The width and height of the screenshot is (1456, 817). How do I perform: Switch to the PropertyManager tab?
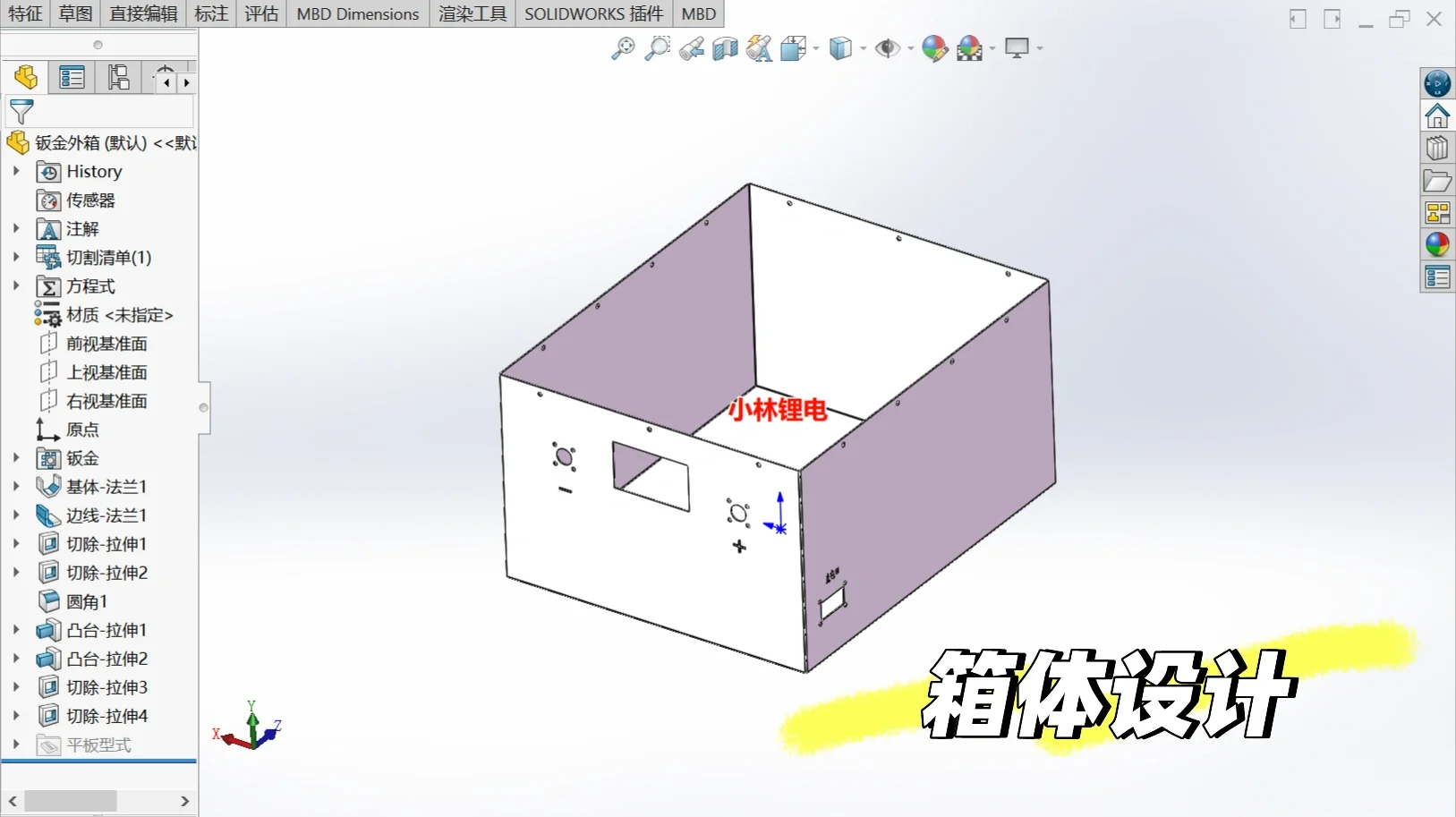click(x=72, y=78)
